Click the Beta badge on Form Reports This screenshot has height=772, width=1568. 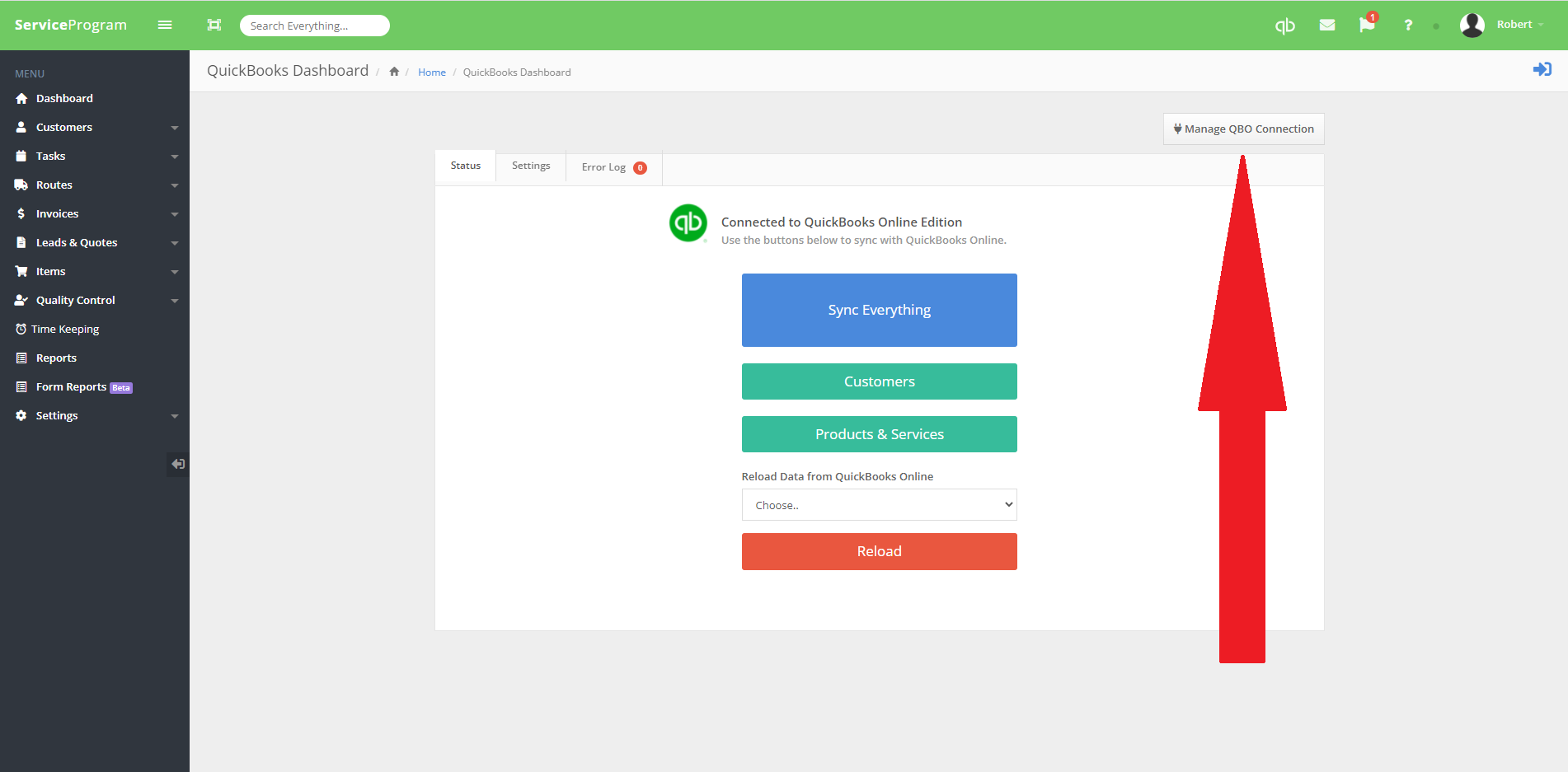[121, 388]
